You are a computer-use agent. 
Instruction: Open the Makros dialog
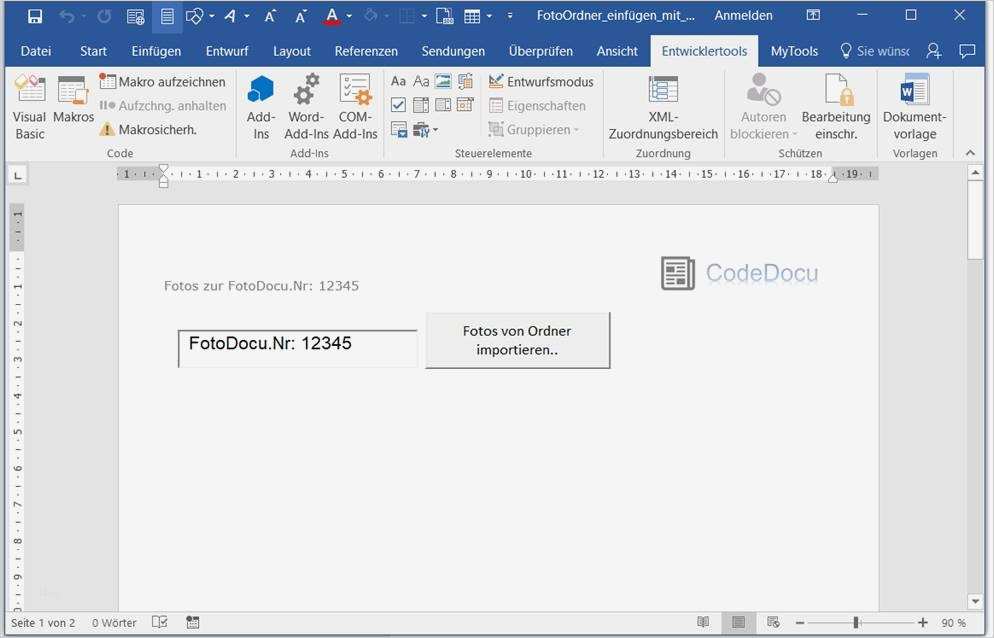(x=73, y=100)
